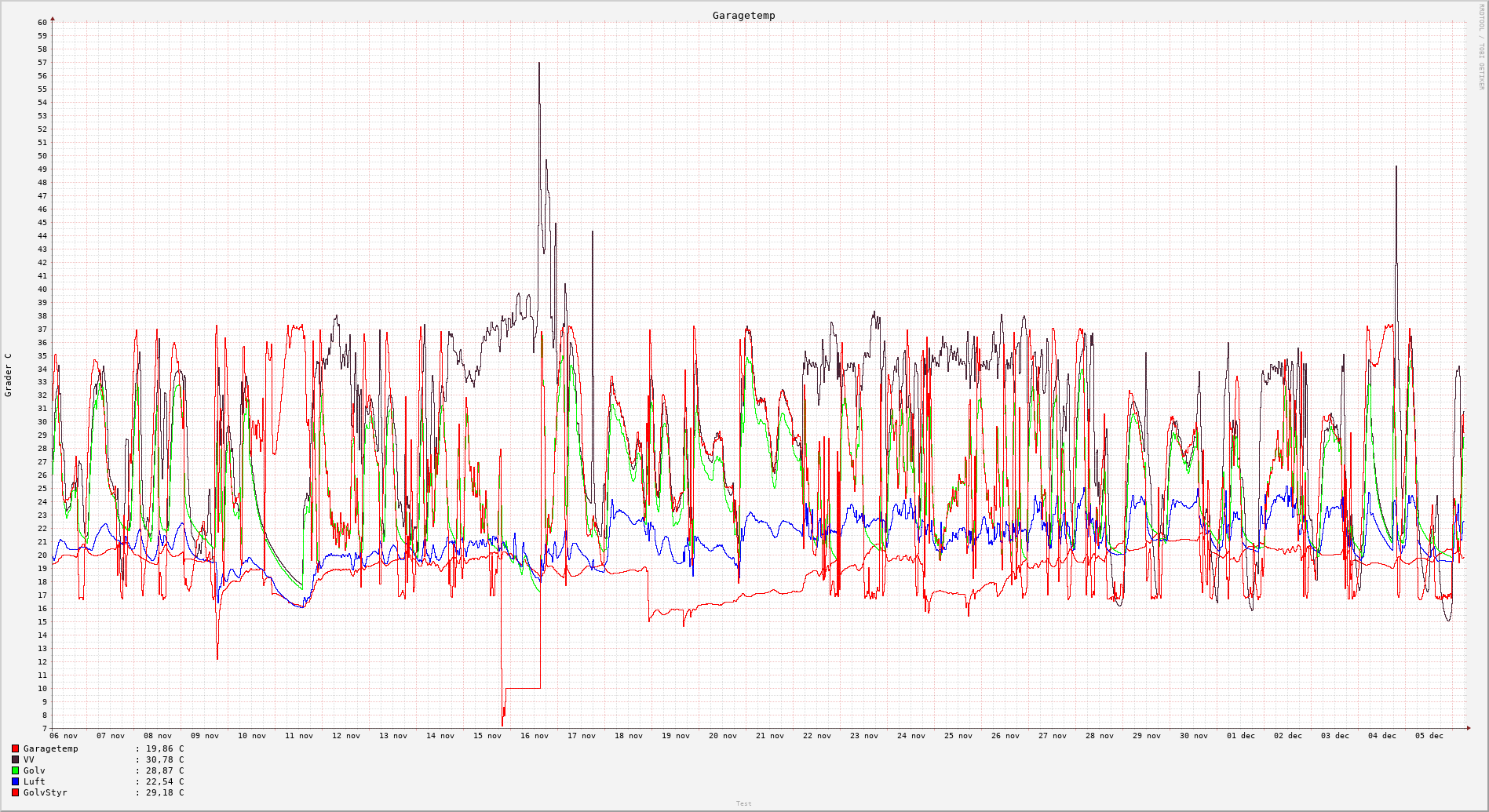Screen dimensions: 1489x812
Task: Click the green Golv legend swatch
Action: tap(15, 771)
